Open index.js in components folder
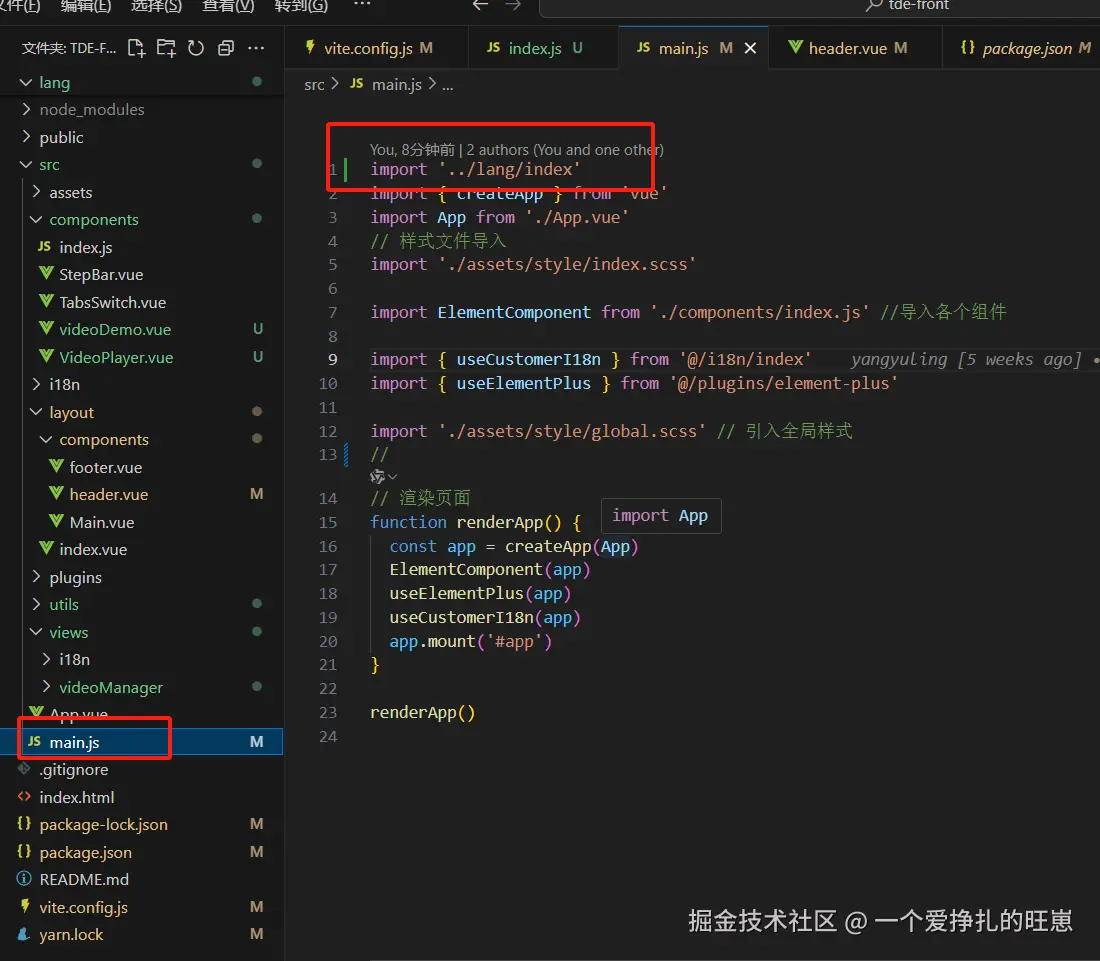This screenshot has width=1100, height=961. click(142, 248)
